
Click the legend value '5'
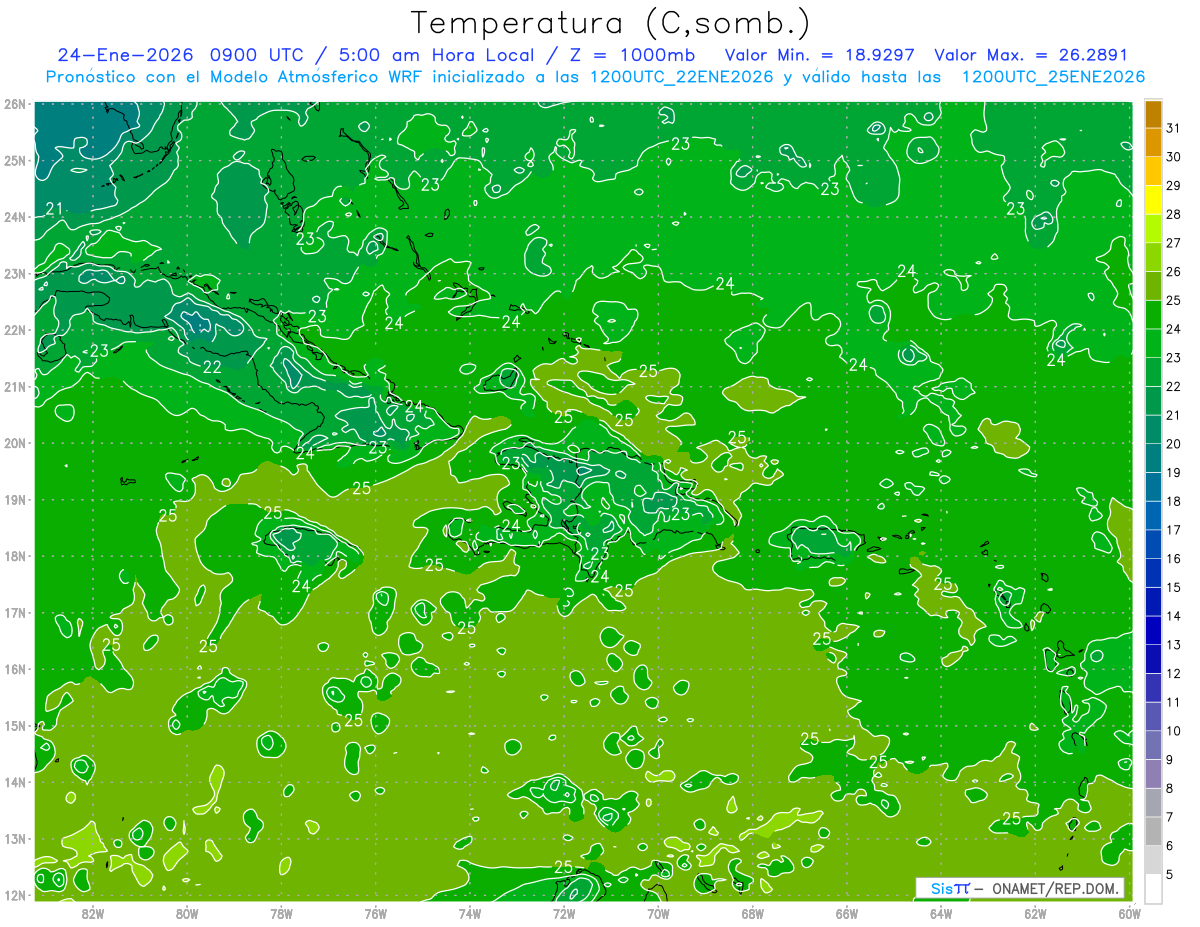(x=1169, y=875)
